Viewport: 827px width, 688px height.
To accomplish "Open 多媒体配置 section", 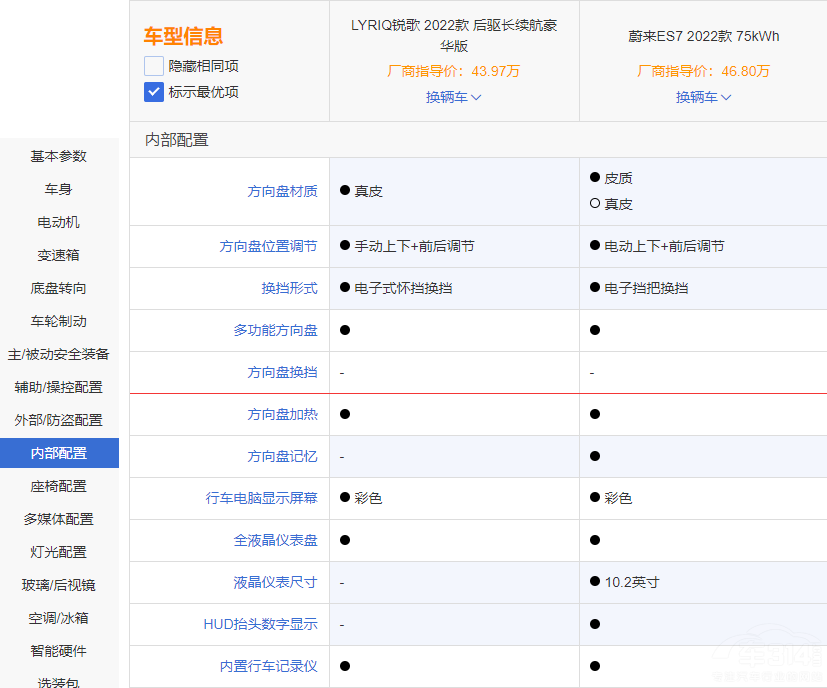I will (58, 519).
